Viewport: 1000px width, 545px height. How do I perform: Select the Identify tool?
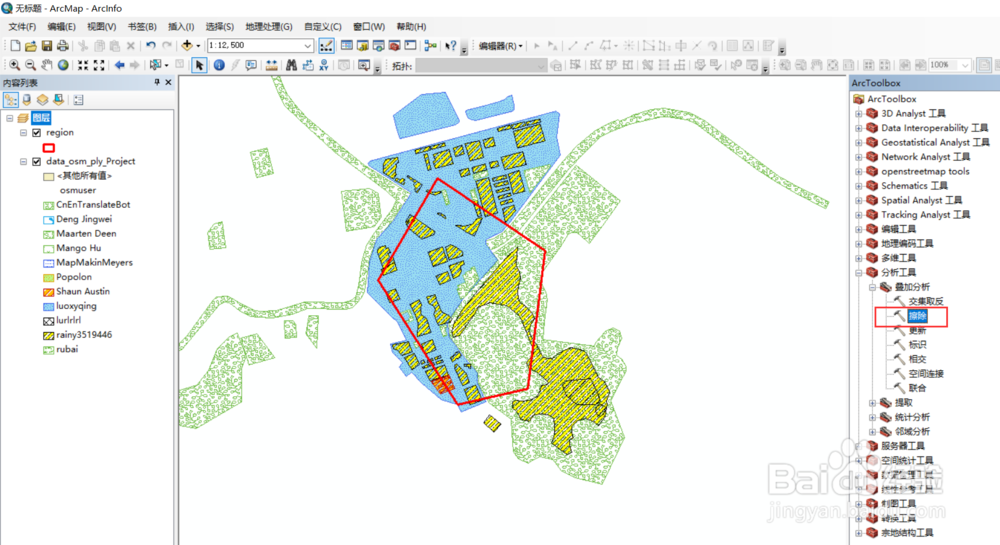point(219,65)
